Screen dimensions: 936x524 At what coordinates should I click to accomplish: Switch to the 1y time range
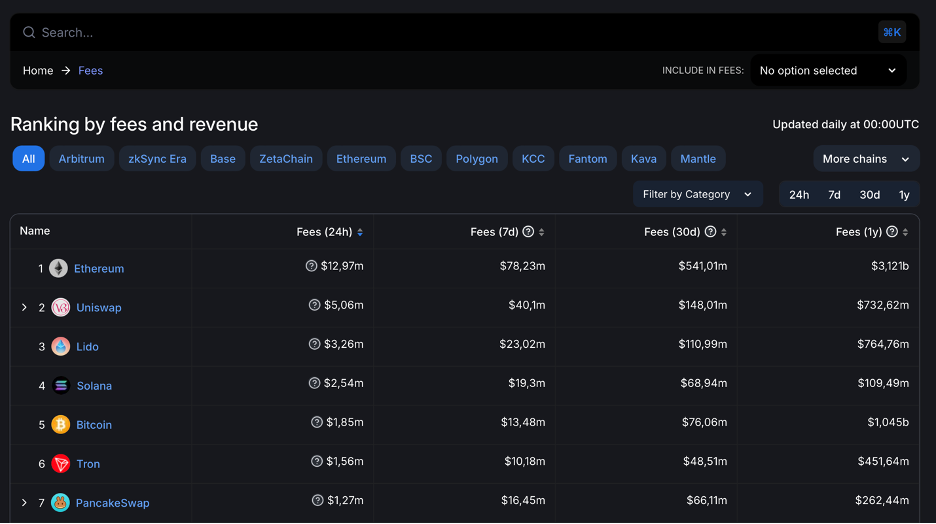pyautogui.click(x=904, y=195)
